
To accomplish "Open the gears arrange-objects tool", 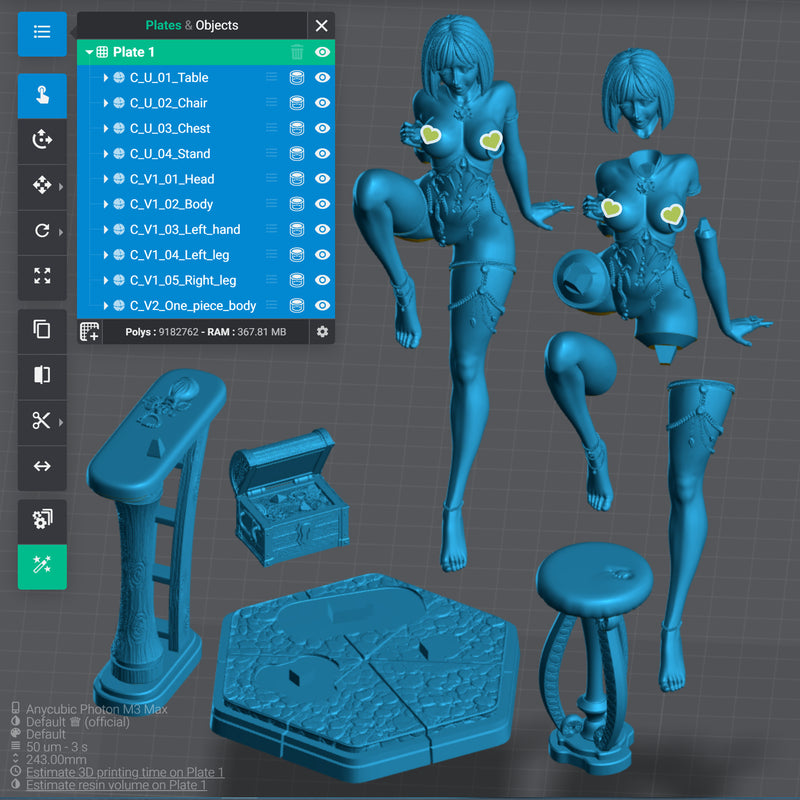I will (x=42, y=520).
